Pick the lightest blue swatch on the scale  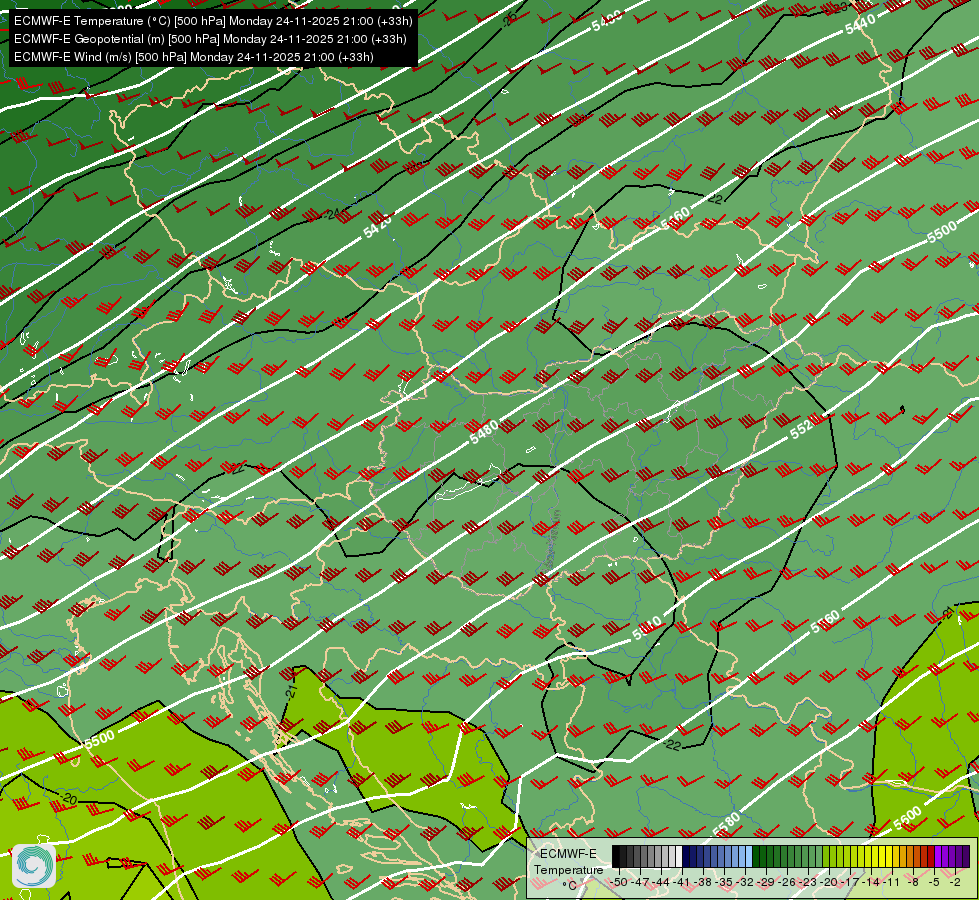749,856
